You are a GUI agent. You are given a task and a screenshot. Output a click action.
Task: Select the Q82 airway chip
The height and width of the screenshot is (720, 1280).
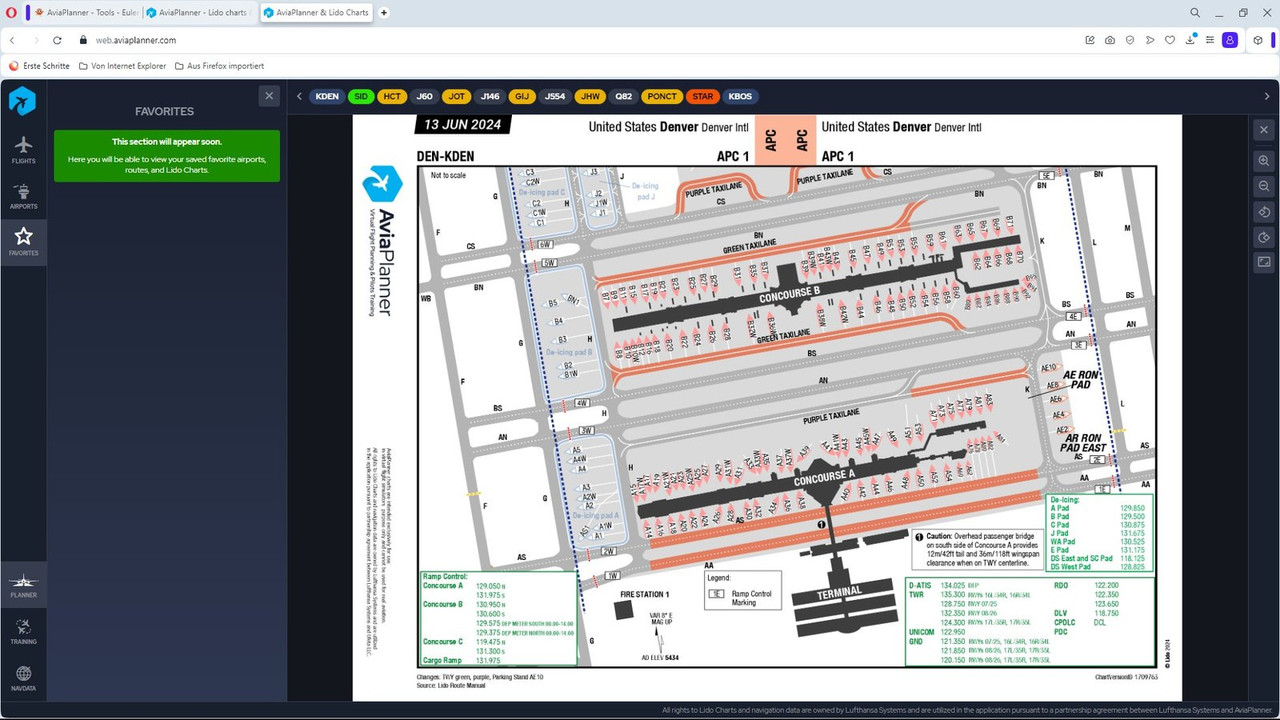(x=624, y=96)
